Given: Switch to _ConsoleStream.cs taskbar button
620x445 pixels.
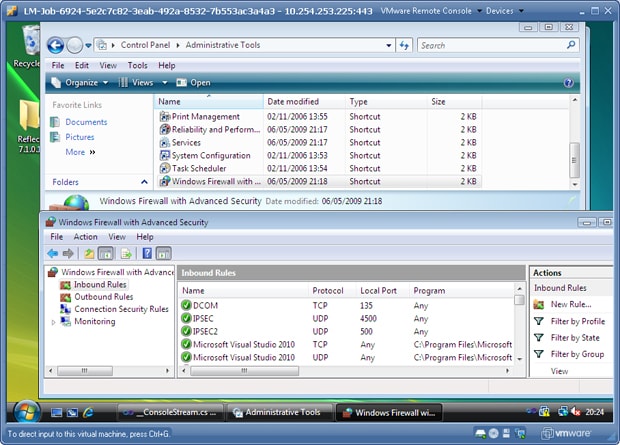Looking at the screenshot, I should coord(170,413).
